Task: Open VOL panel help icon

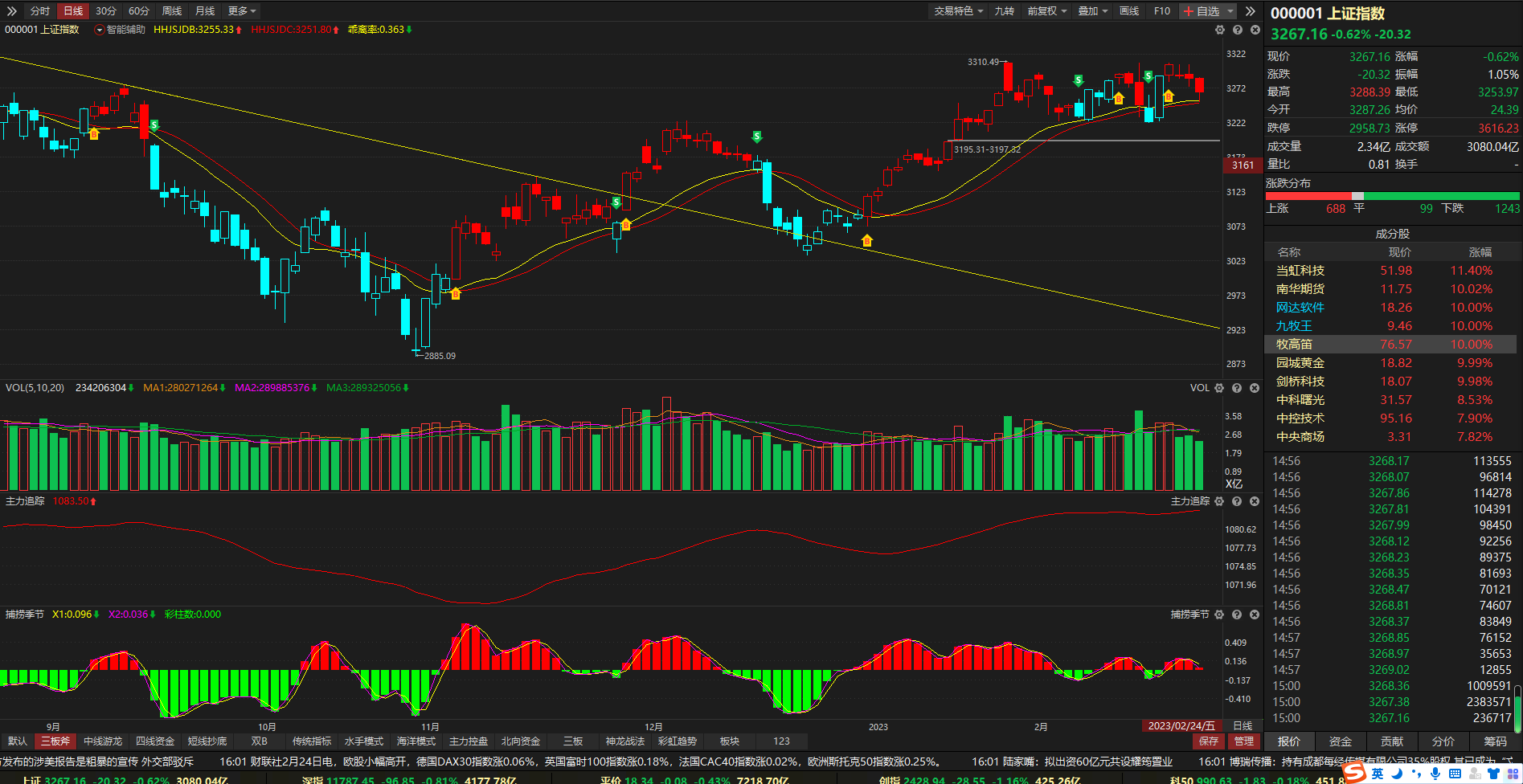Action: 1237,388
